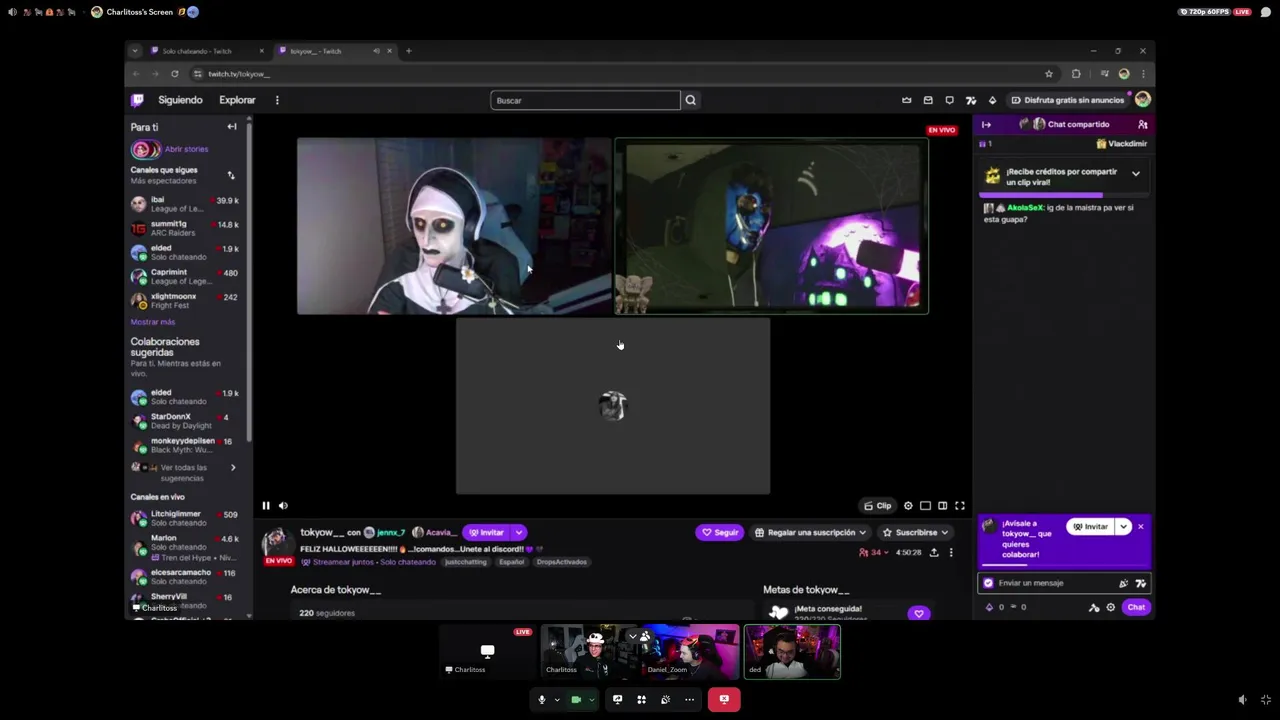Create a Clip from the stream
Image resolution: width=1280 pixels, height=720 pixels.
coord(878,506)
